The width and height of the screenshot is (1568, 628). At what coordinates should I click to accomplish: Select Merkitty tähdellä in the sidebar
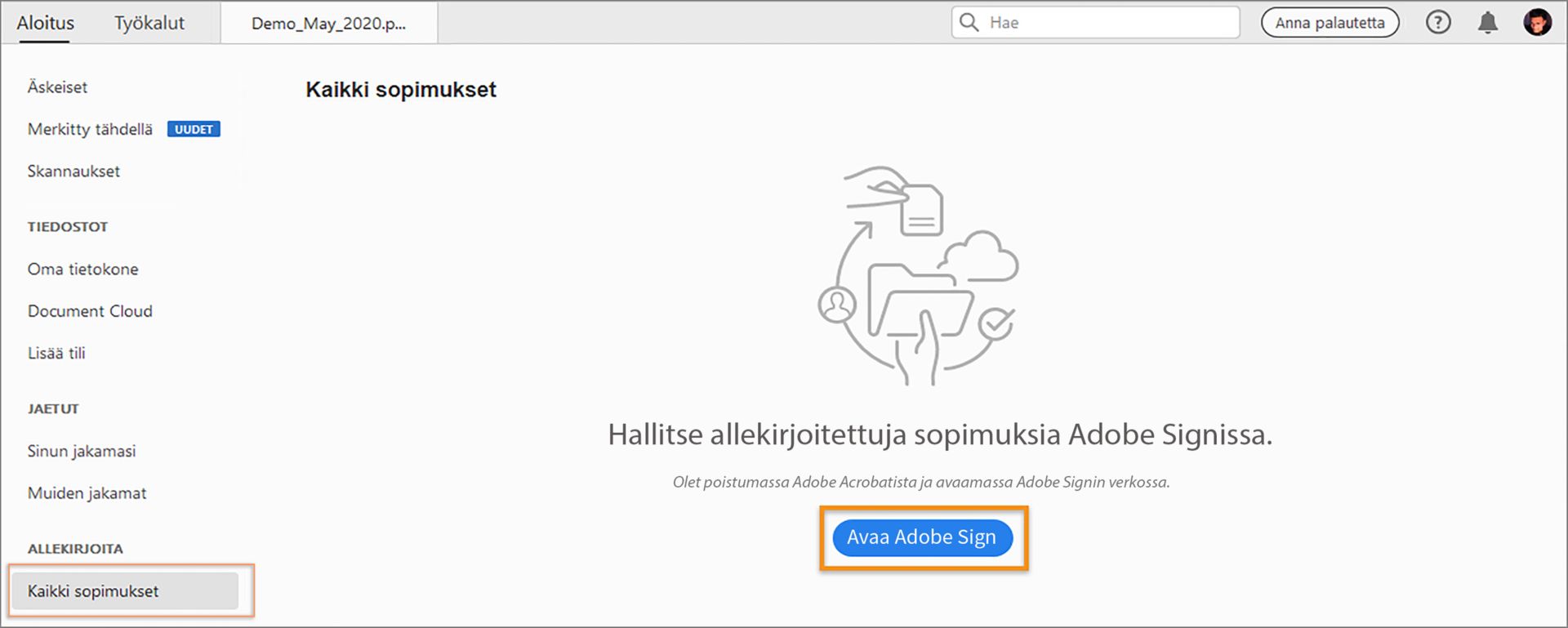90,129
